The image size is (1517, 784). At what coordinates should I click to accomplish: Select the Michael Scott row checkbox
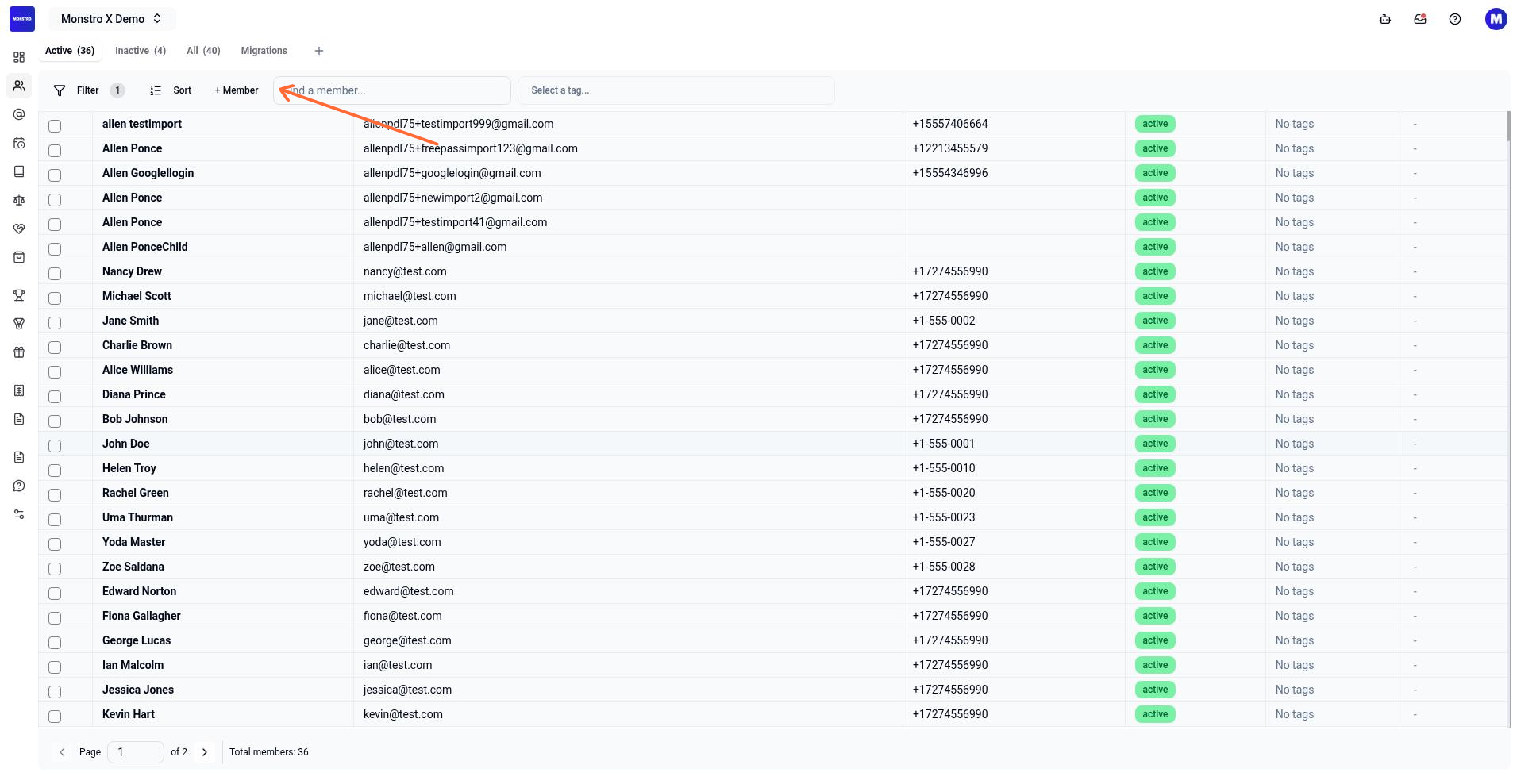[x=55, y=298]
